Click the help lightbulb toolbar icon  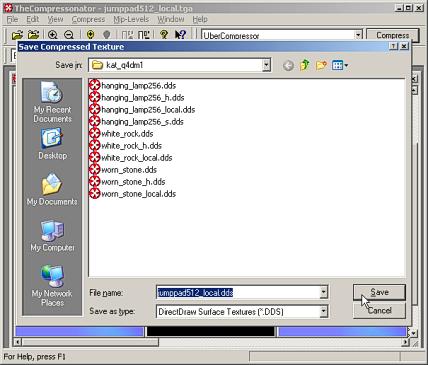click(164, 34)
